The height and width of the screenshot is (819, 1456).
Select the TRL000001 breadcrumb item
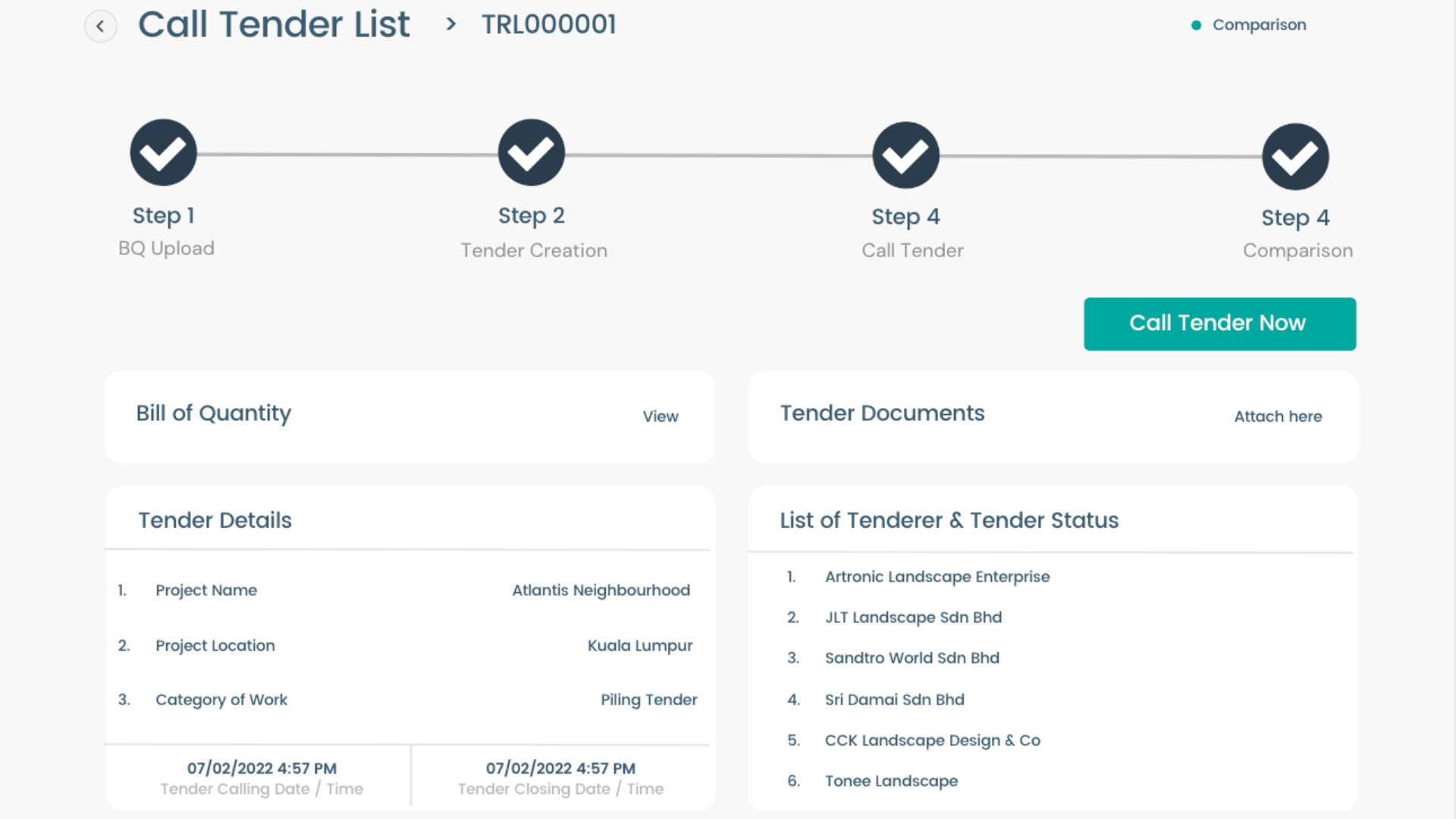tap(548, 24)
